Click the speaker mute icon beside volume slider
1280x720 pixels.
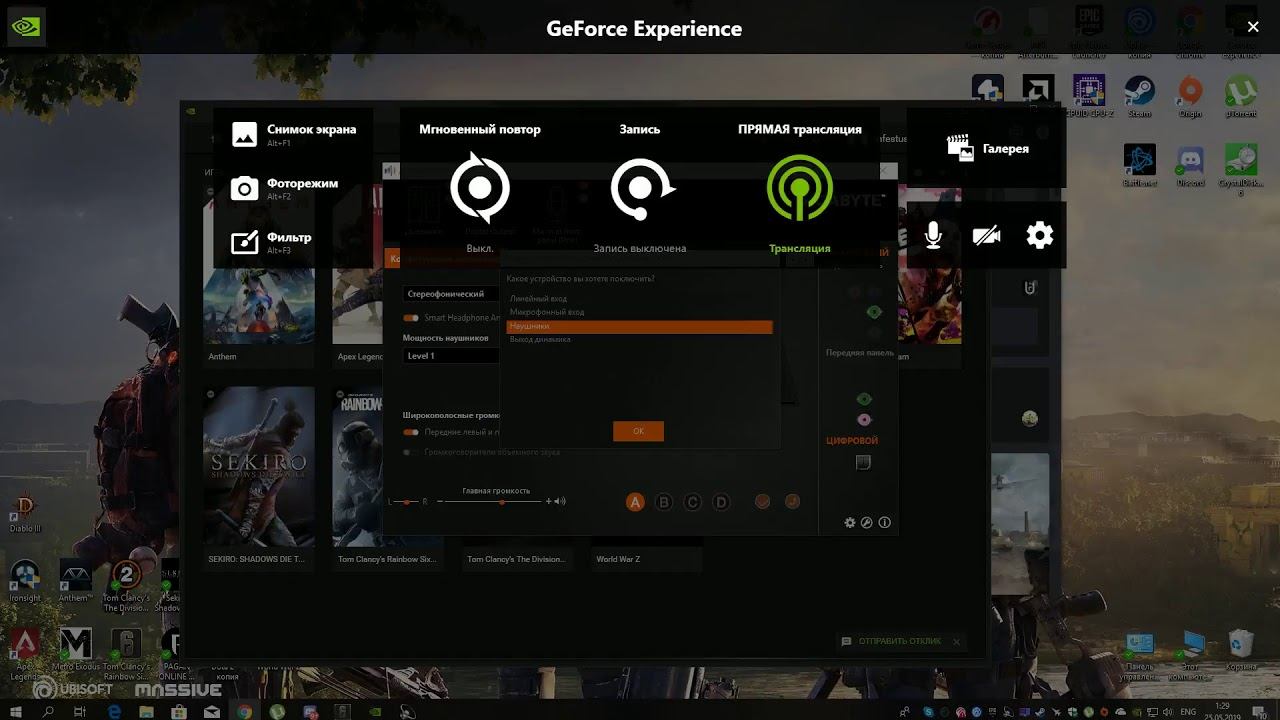560,501
